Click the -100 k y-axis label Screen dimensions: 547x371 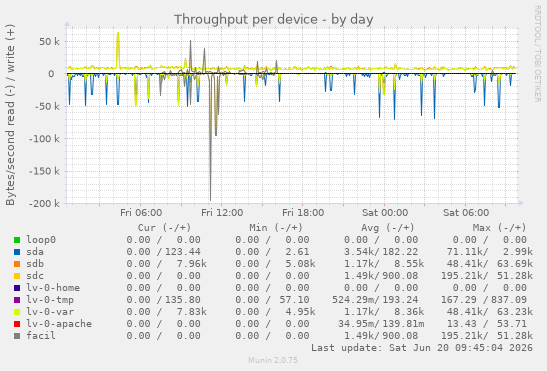tap(44, 139)
